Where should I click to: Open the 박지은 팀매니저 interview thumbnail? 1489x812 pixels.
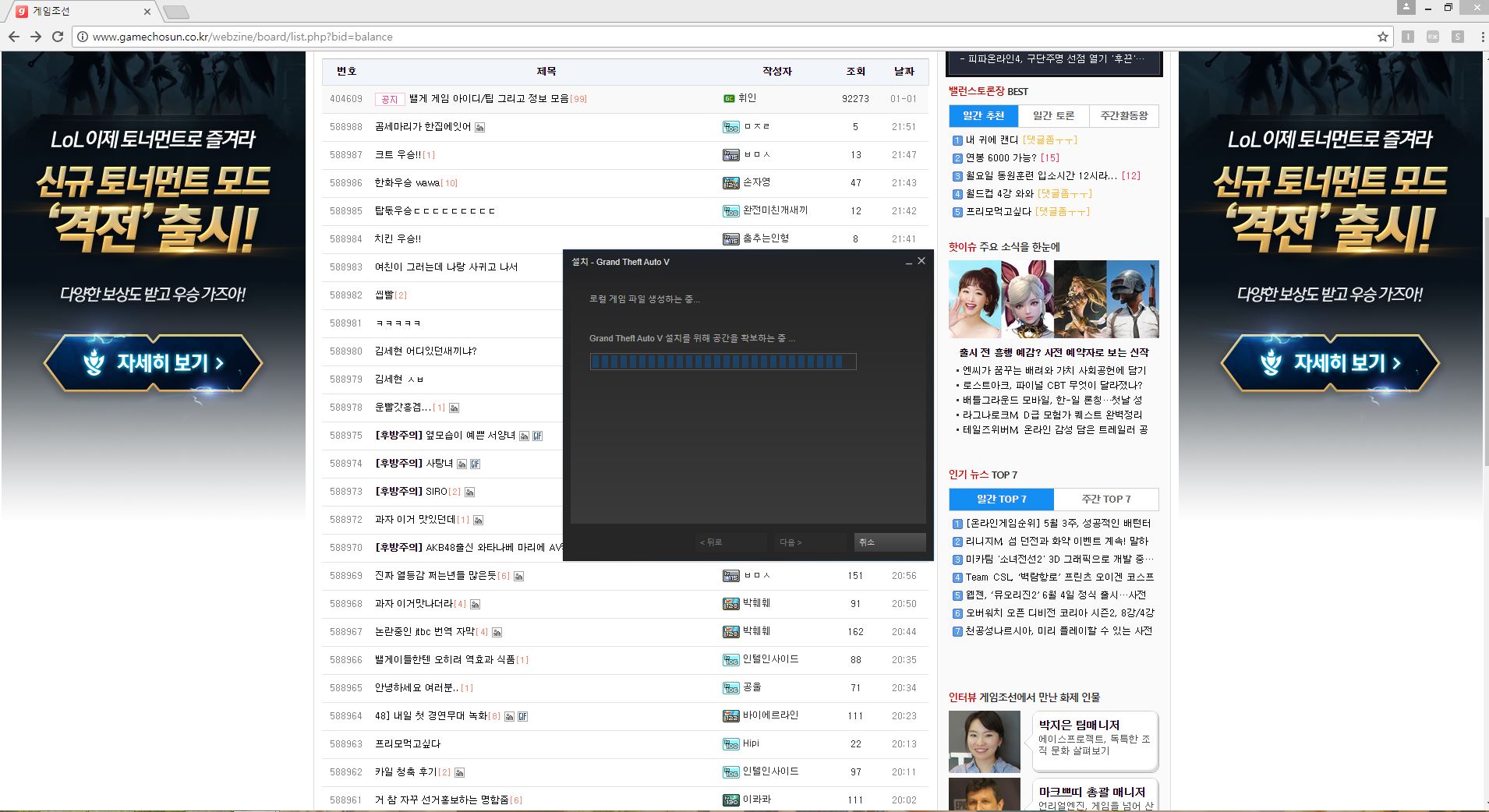[984, 741]
